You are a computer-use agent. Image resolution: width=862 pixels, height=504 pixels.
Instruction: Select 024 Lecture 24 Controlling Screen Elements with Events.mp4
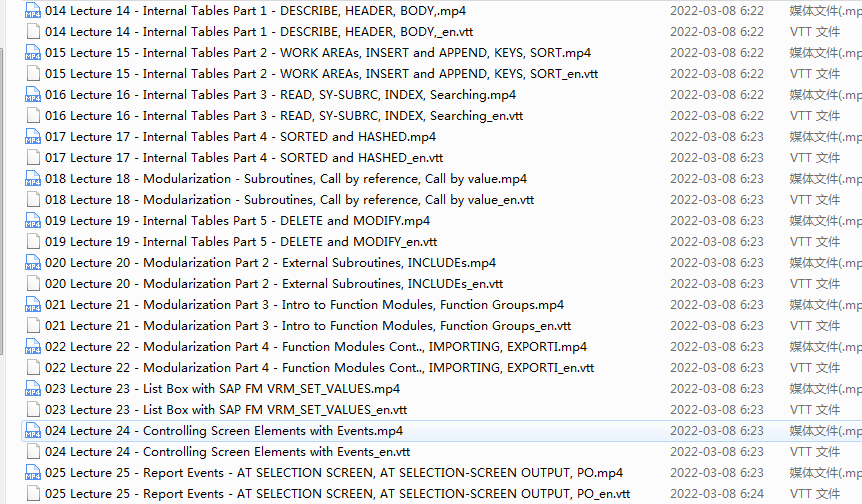coord(224,430)
